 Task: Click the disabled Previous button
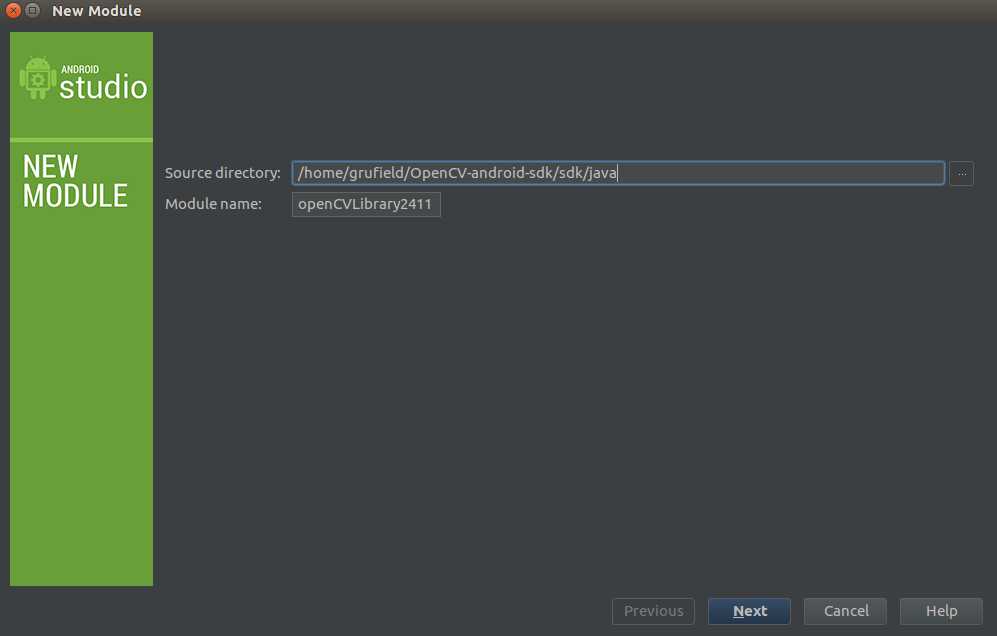tap(654, 611)
